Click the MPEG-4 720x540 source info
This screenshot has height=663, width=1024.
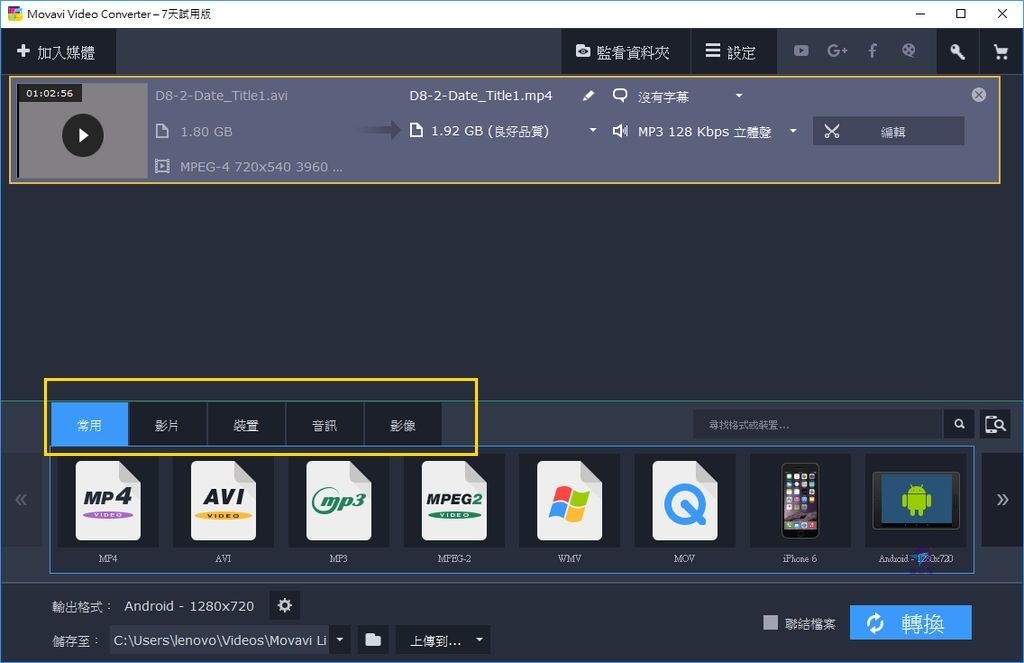point(261,167)
